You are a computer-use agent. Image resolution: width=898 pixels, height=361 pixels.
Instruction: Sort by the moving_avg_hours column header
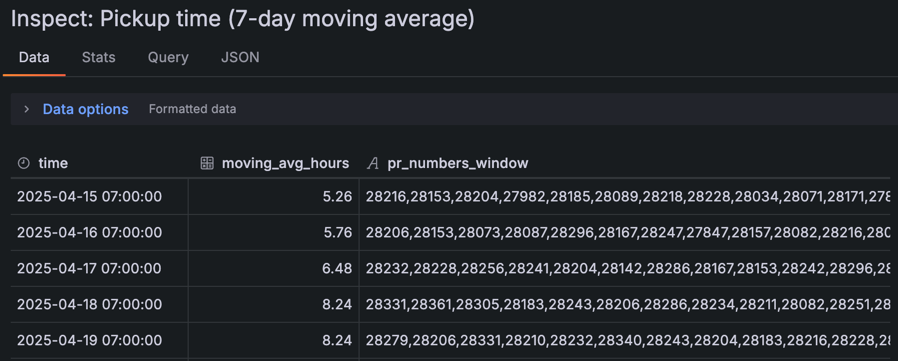pos(285,163)
